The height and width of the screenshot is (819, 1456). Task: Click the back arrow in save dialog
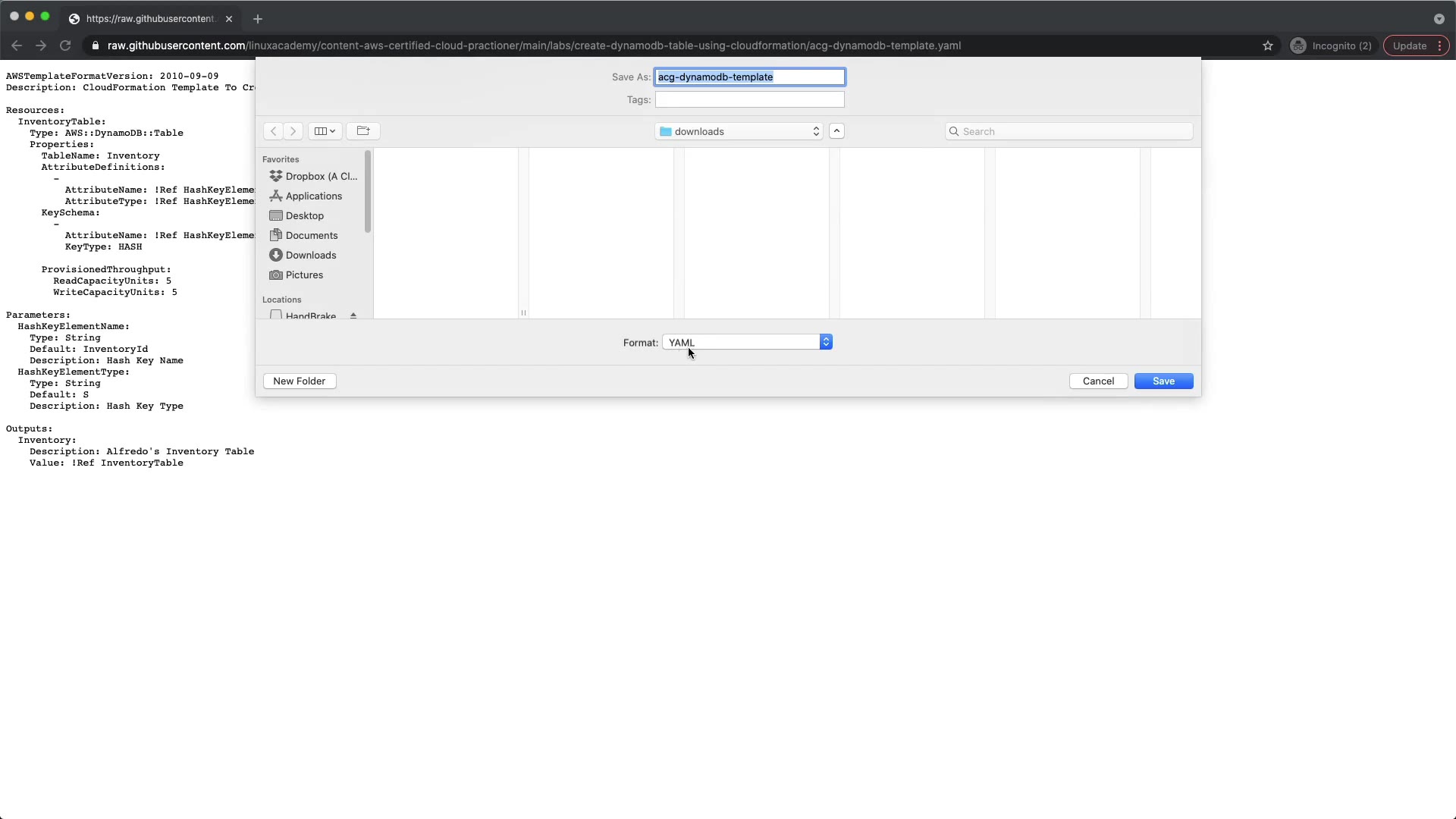273,131
